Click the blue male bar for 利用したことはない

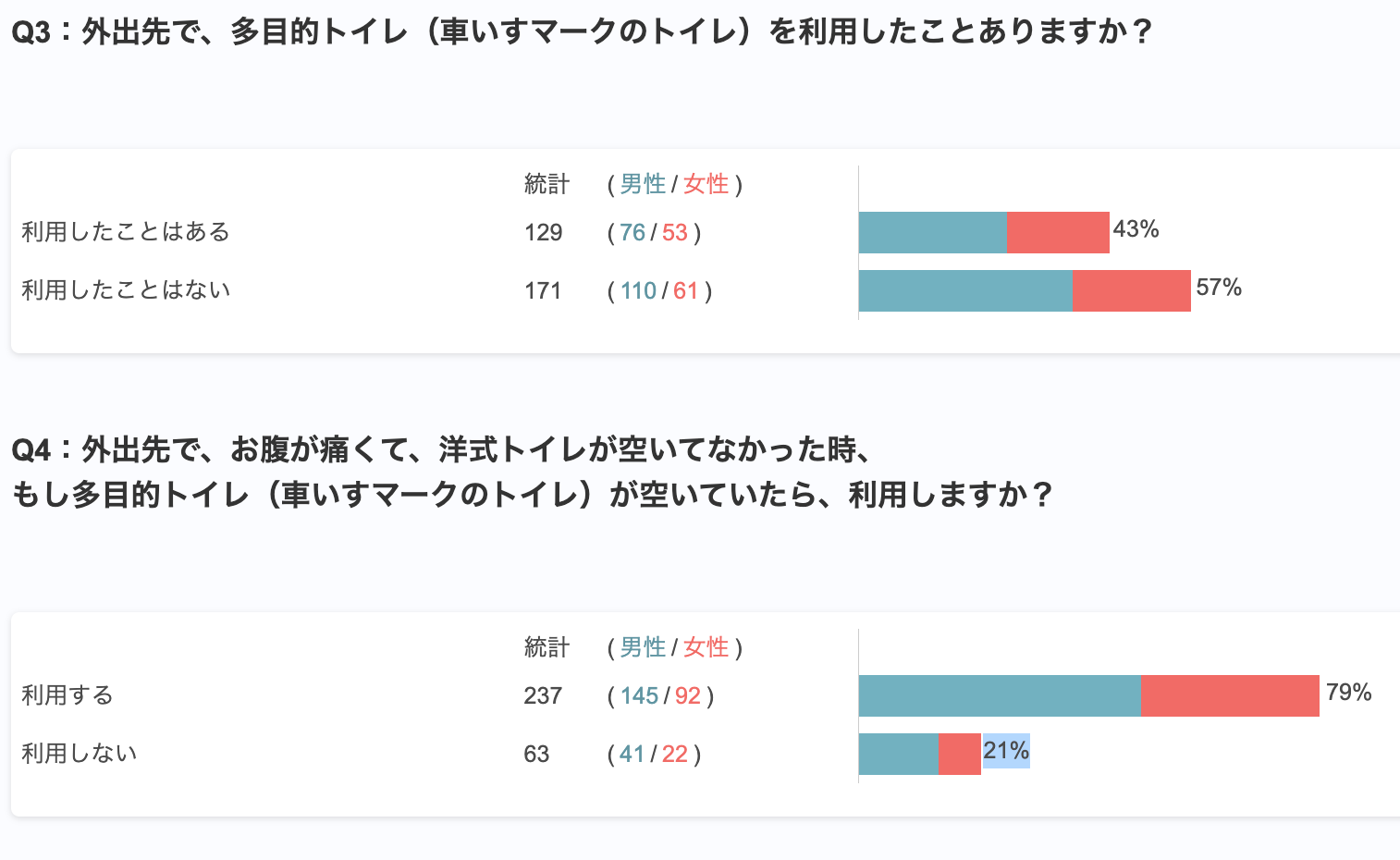(x=965, y=290)
